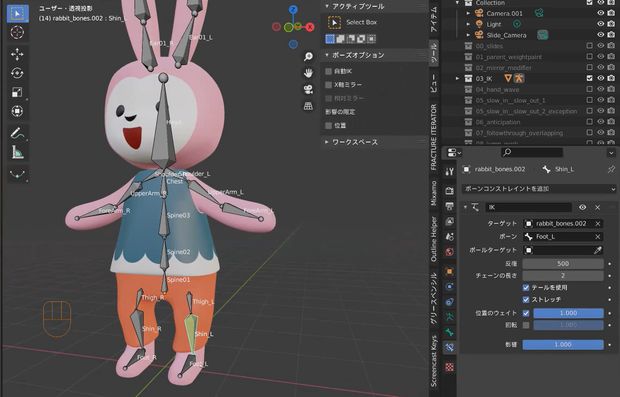The width and height of the screenshot is (620, 397).
Task: Collapse the アクティブツール panel
Action: coord(327,6)
